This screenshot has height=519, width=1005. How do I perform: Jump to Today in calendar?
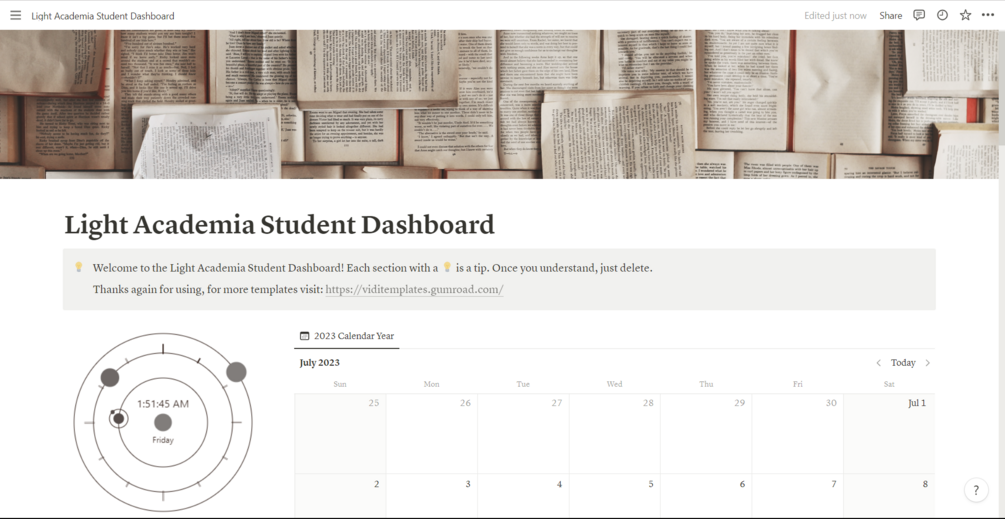pyautogui.click(x=903, y=363)
